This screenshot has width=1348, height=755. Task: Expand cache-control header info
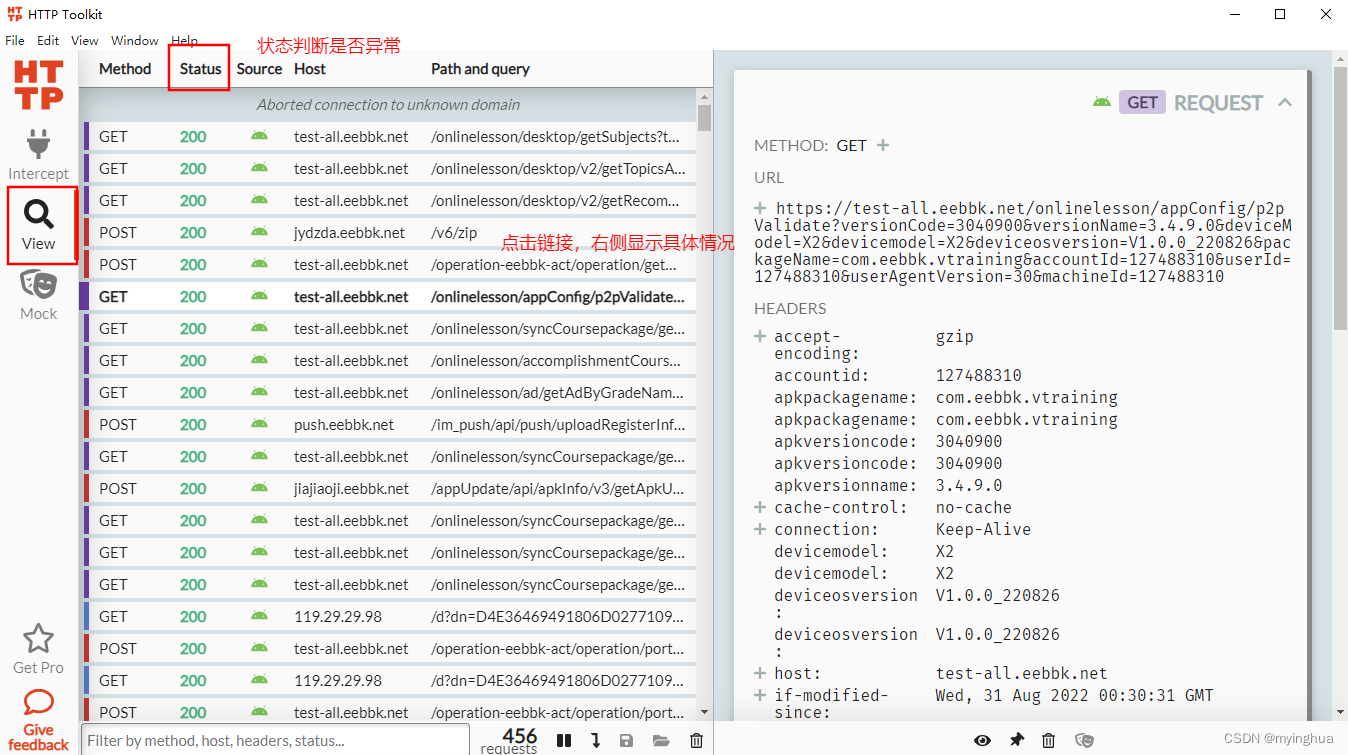[761, 507]
